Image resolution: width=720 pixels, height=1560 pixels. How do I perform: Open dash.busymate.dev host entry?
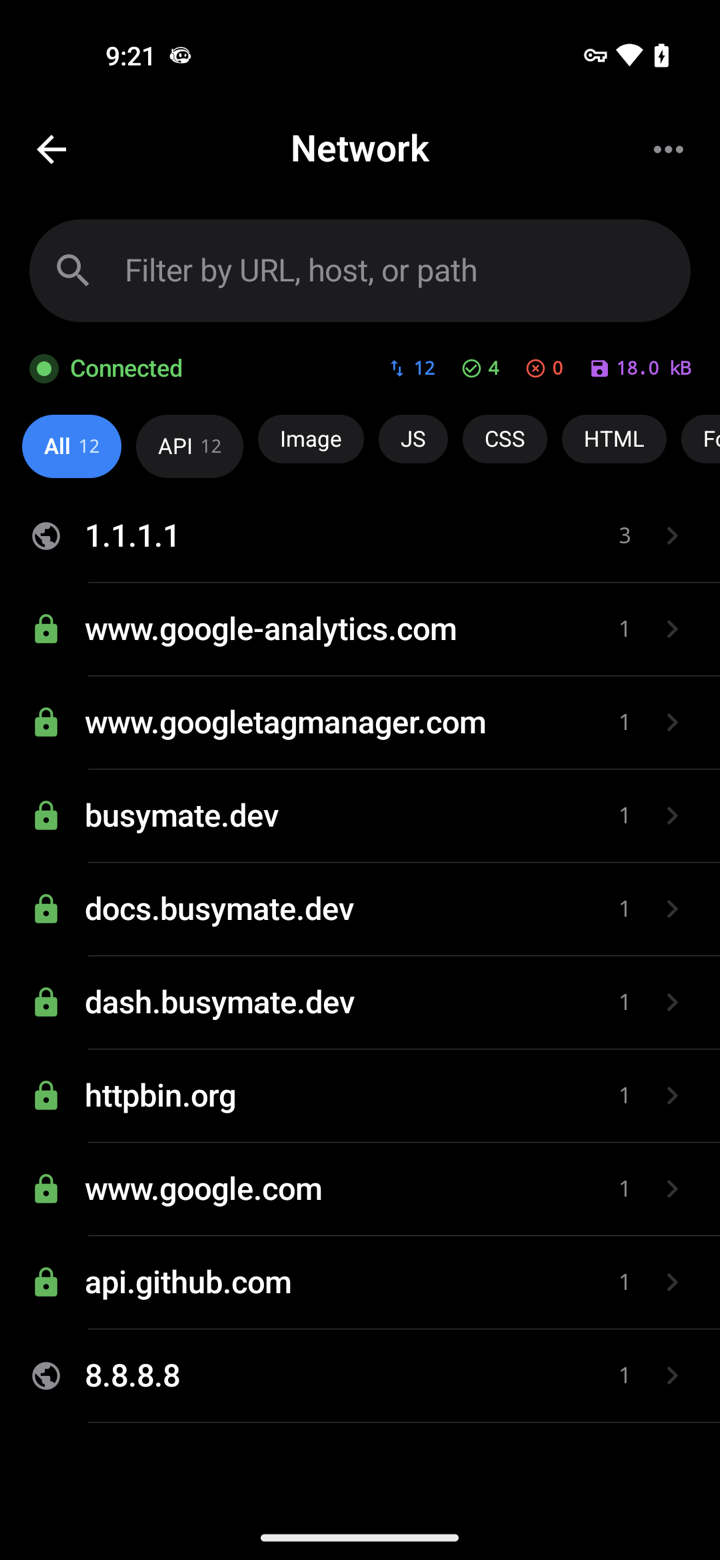click(360, 1002)
